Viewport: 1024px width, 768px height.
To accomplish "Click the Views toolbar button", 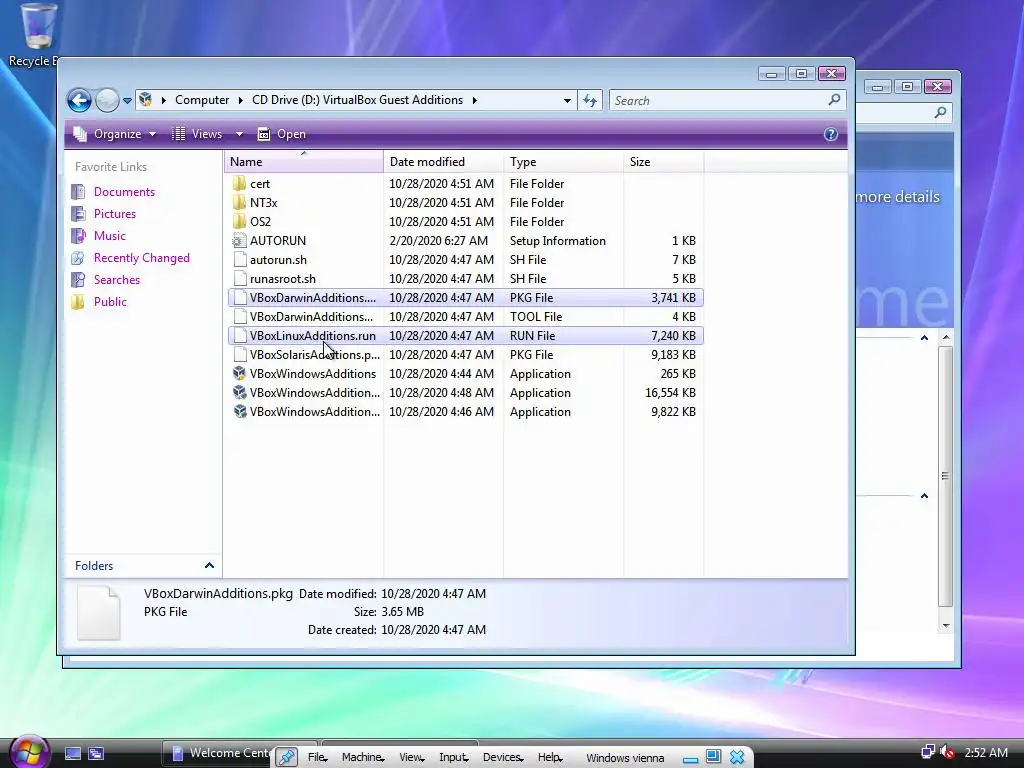I will coord(197,134).
